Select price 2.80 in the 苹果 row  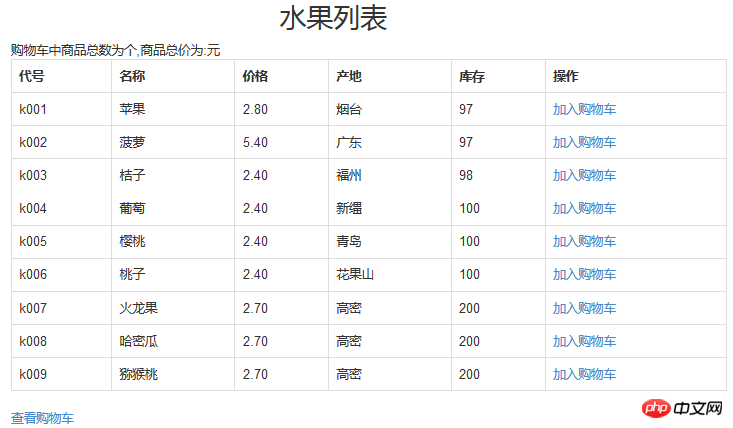[x=255, y=109]
